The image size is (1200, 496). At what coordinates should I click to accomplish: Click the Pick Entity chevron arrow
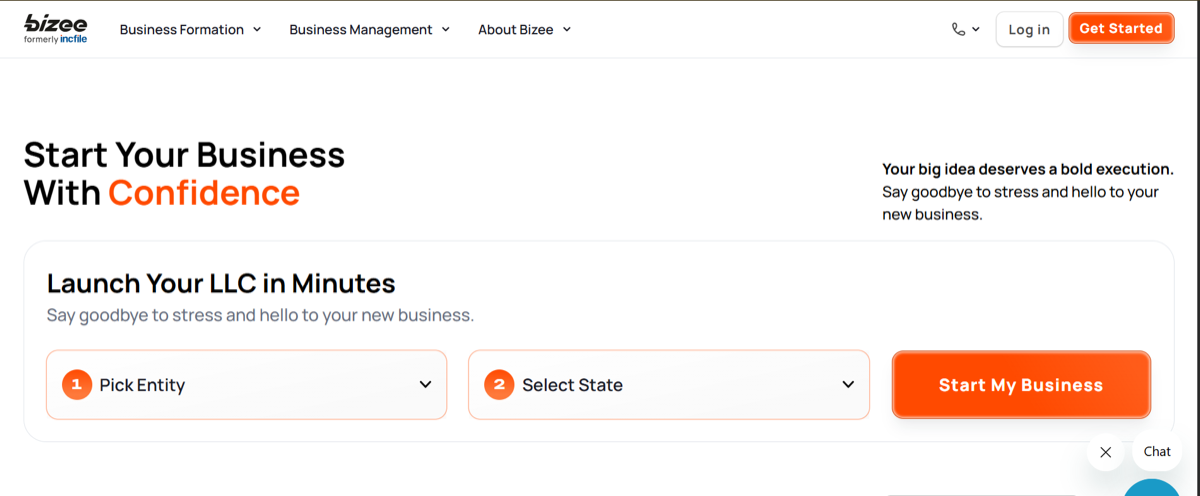pos(425,385)
